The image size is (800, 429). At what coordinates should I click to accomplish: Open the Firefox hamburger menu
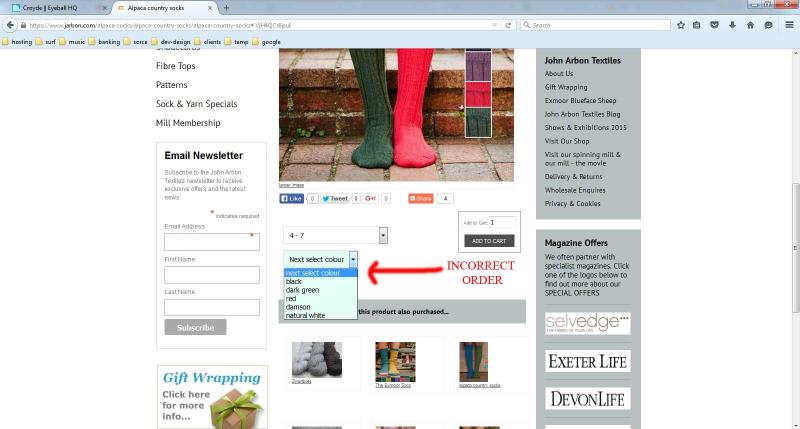coord(789,25)
